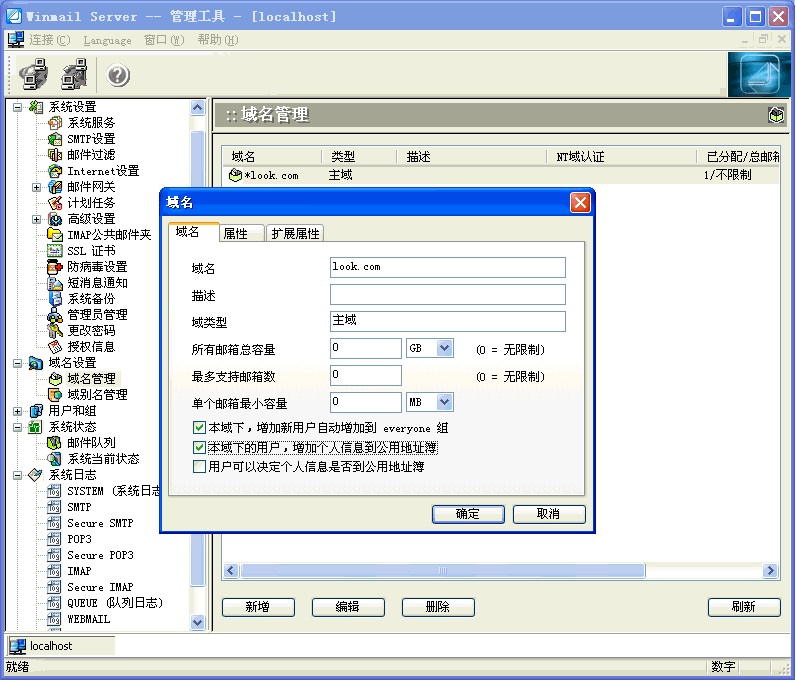The image size is (797, 682).
Task: Select SMTP设置 tree icon
Action: click(x=55, y=139)
